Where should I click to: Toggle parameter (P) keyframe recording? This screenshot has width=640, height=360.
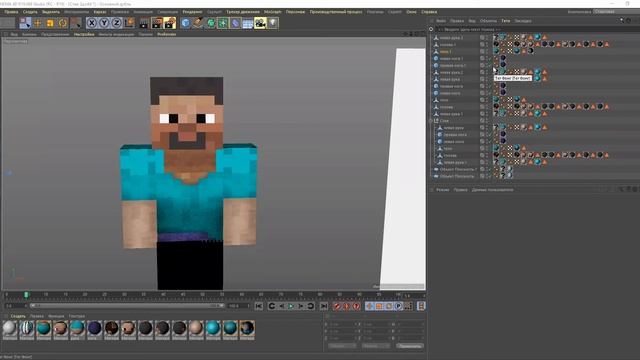click(x=398, y=306)
